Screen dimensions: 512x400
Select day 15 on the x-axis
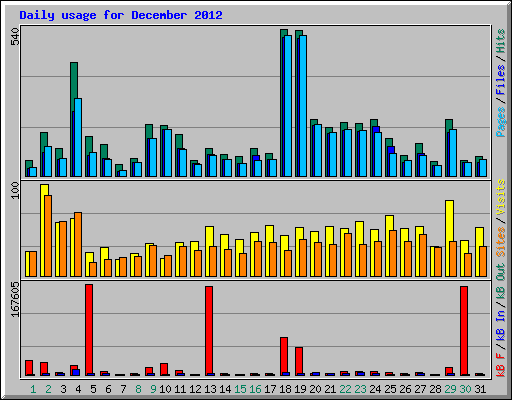tap(240, 389)
